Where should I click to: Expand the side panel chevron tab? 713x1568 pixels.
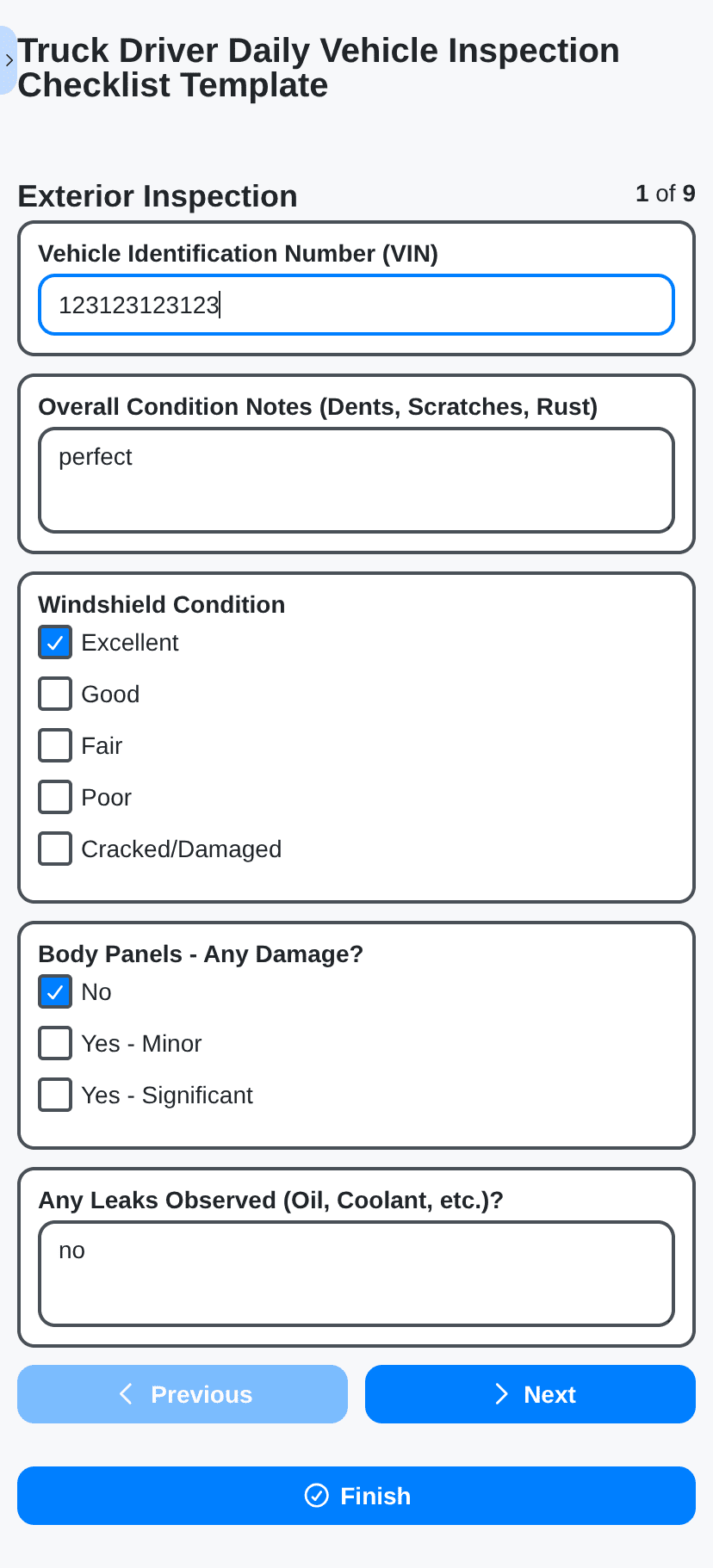tap(9, 60)
